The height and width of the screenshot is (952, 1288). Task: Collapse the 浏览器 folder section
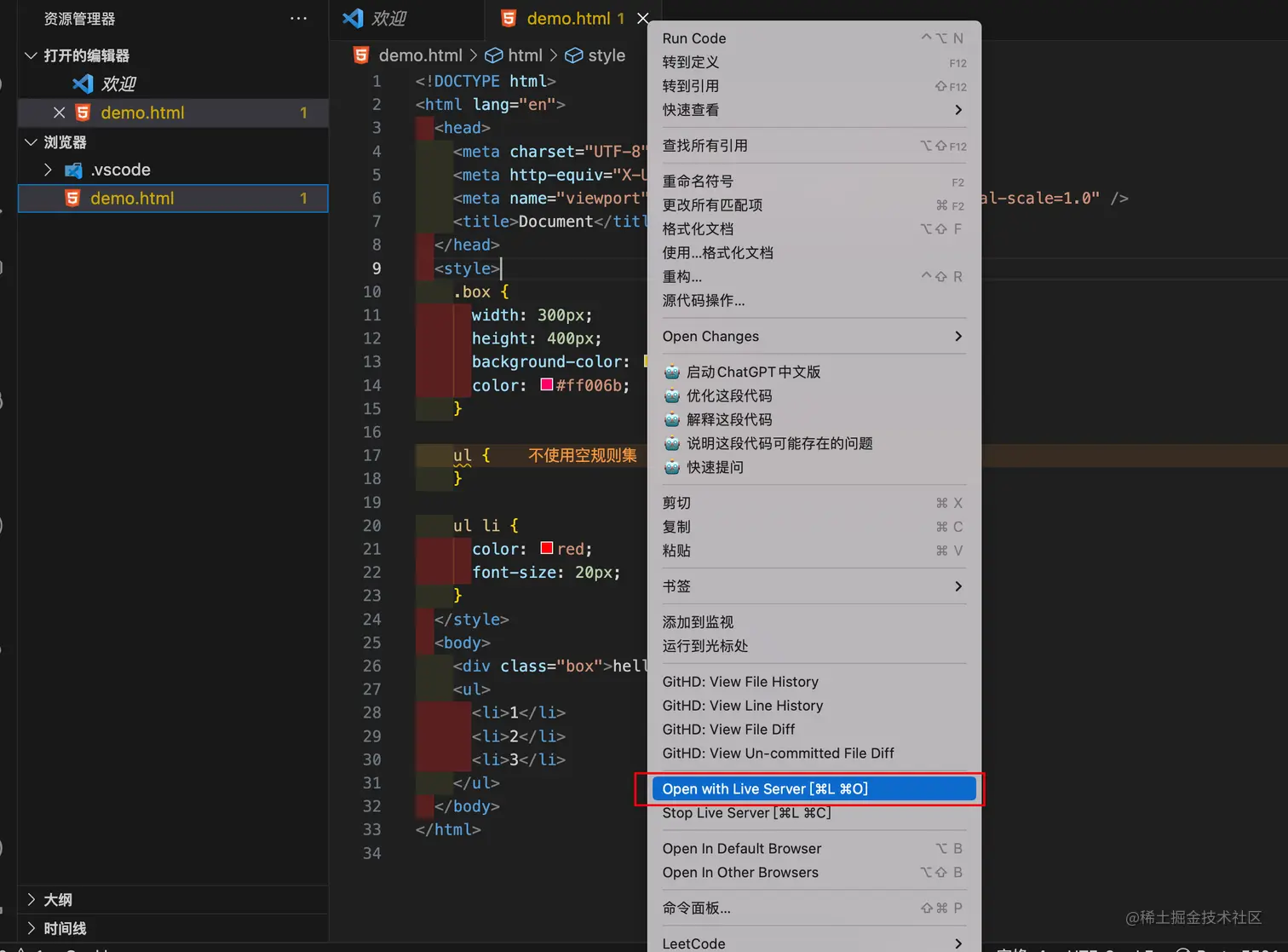click(x=32, y=141)
